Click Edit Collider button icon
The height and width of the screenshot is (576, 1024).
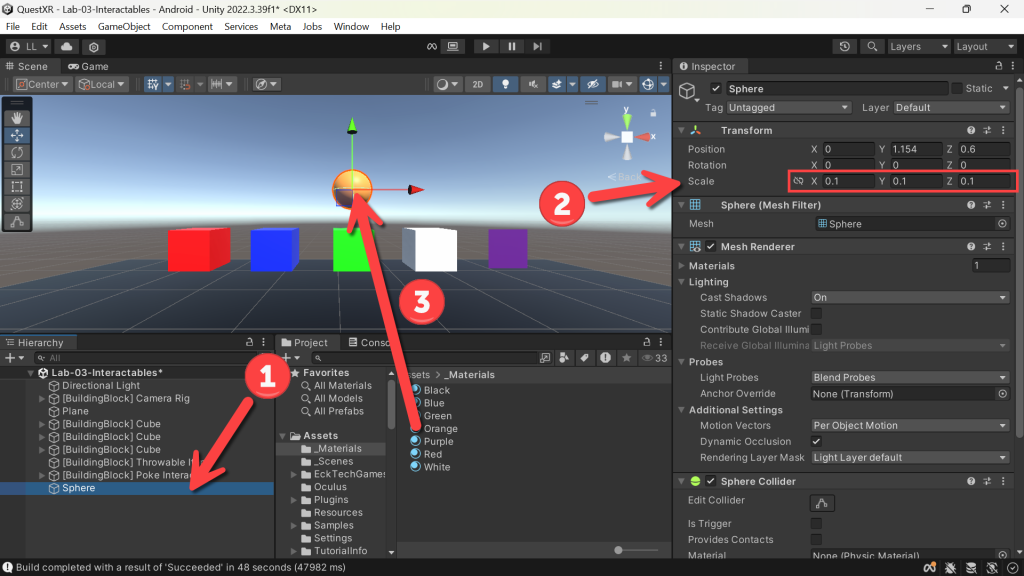pyautogui.click(x=822, y=503)
